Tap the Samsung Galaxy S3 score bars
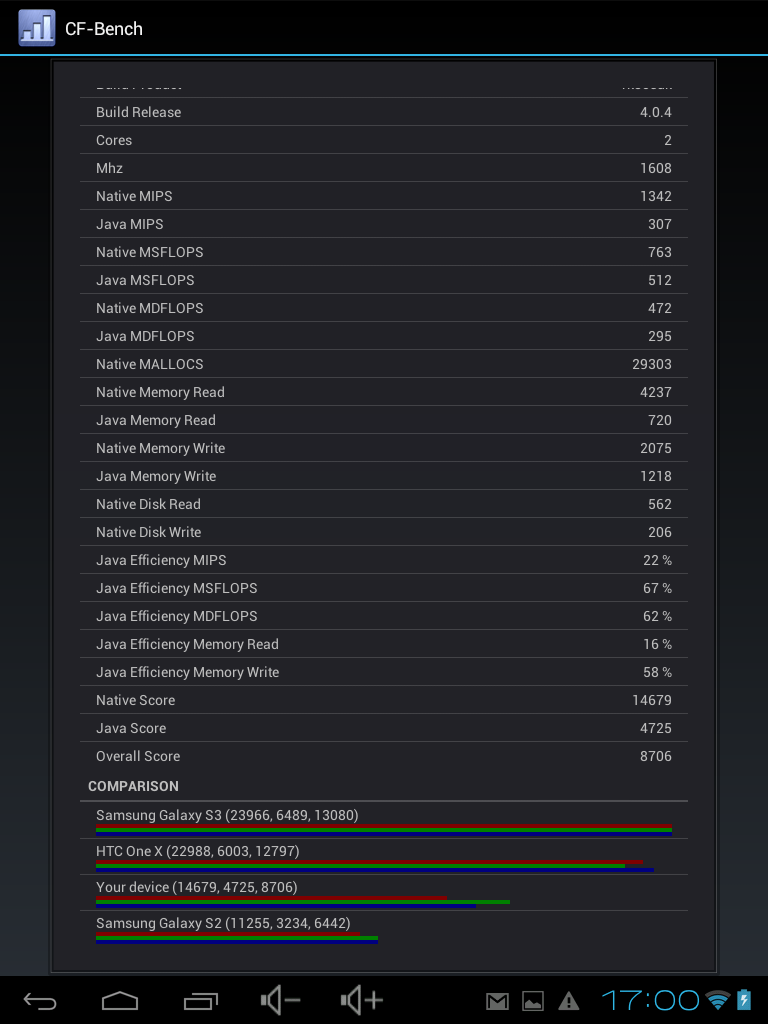768x1024 pixels. pos(384,831)
